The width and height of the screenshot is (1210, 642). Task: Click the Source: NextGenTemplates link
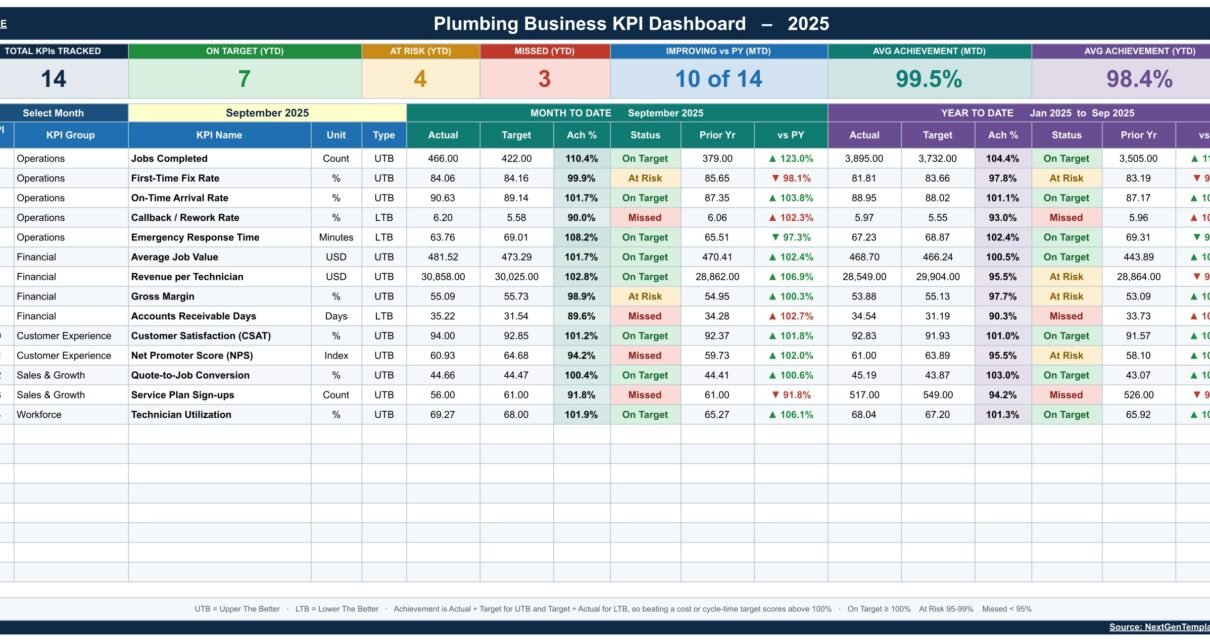pyautogui.click(x=1159, y=627)
